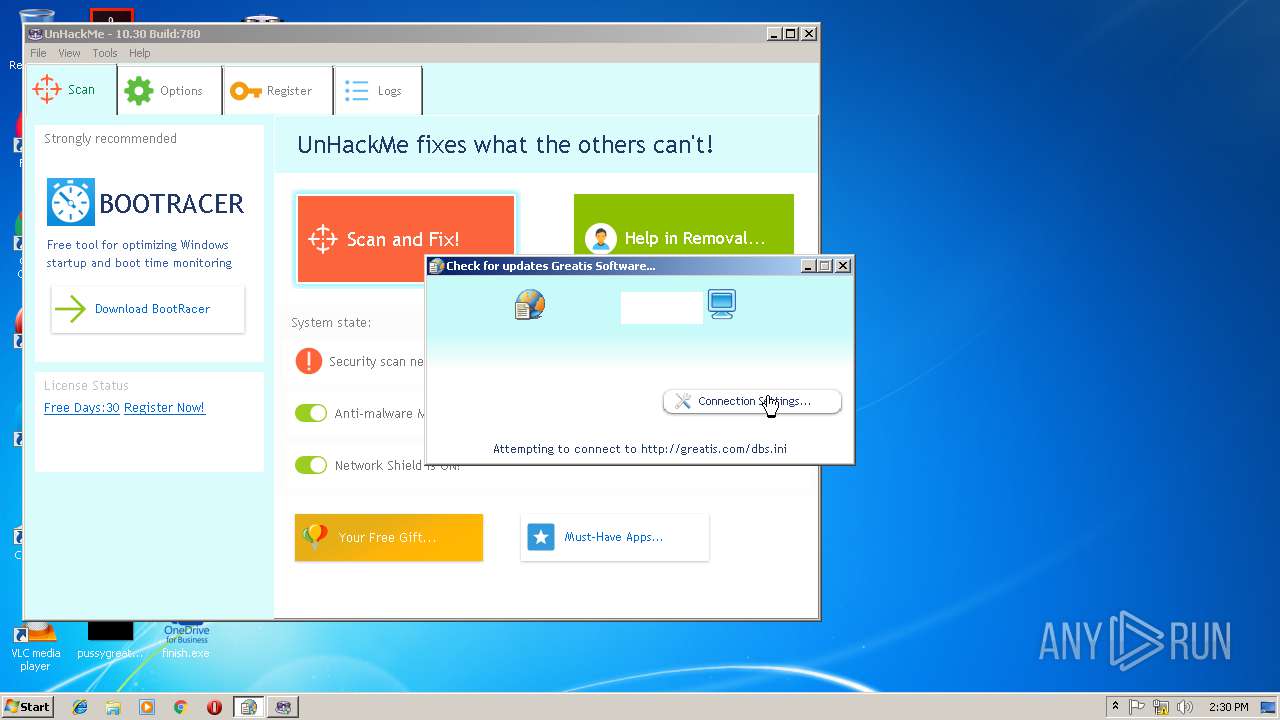Open Connection Settings in update dialog

tap(752, 401)
